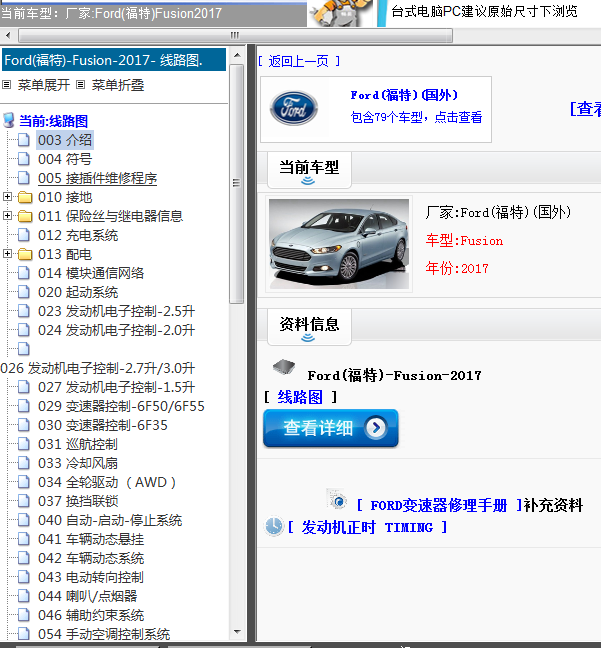Open 005 接插件维修程序 item
This screenshot has height=648, width=601.
(x=98, y=178)
